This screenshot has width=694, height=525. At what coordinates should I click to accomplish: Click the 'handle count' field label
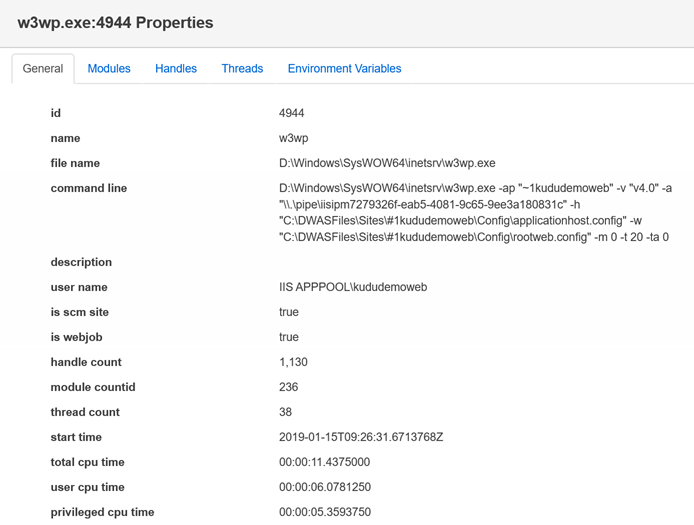click(x=86, y=362)
